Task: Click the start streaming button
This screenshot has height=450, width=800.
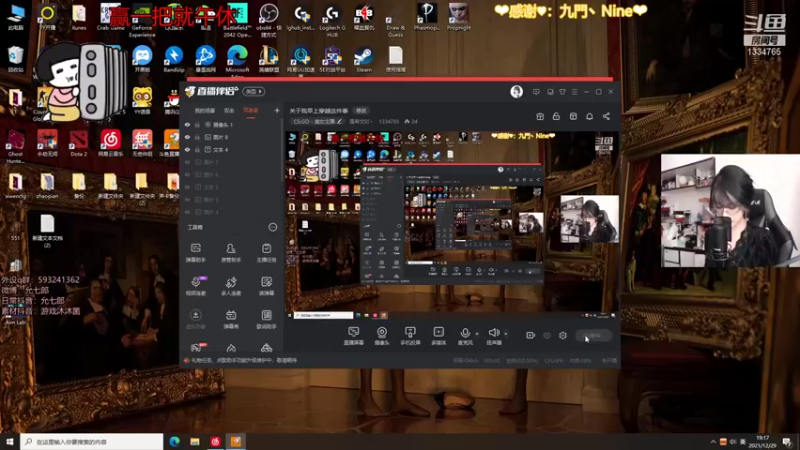Action: click(x=593, y=335)
